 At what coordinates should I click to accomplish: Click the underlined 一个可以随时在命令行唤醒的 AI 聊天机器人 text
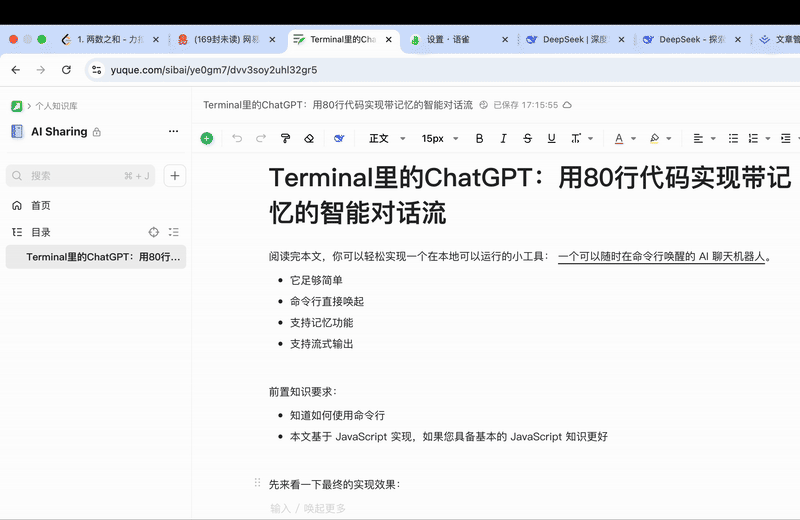(x=662, y=257)
